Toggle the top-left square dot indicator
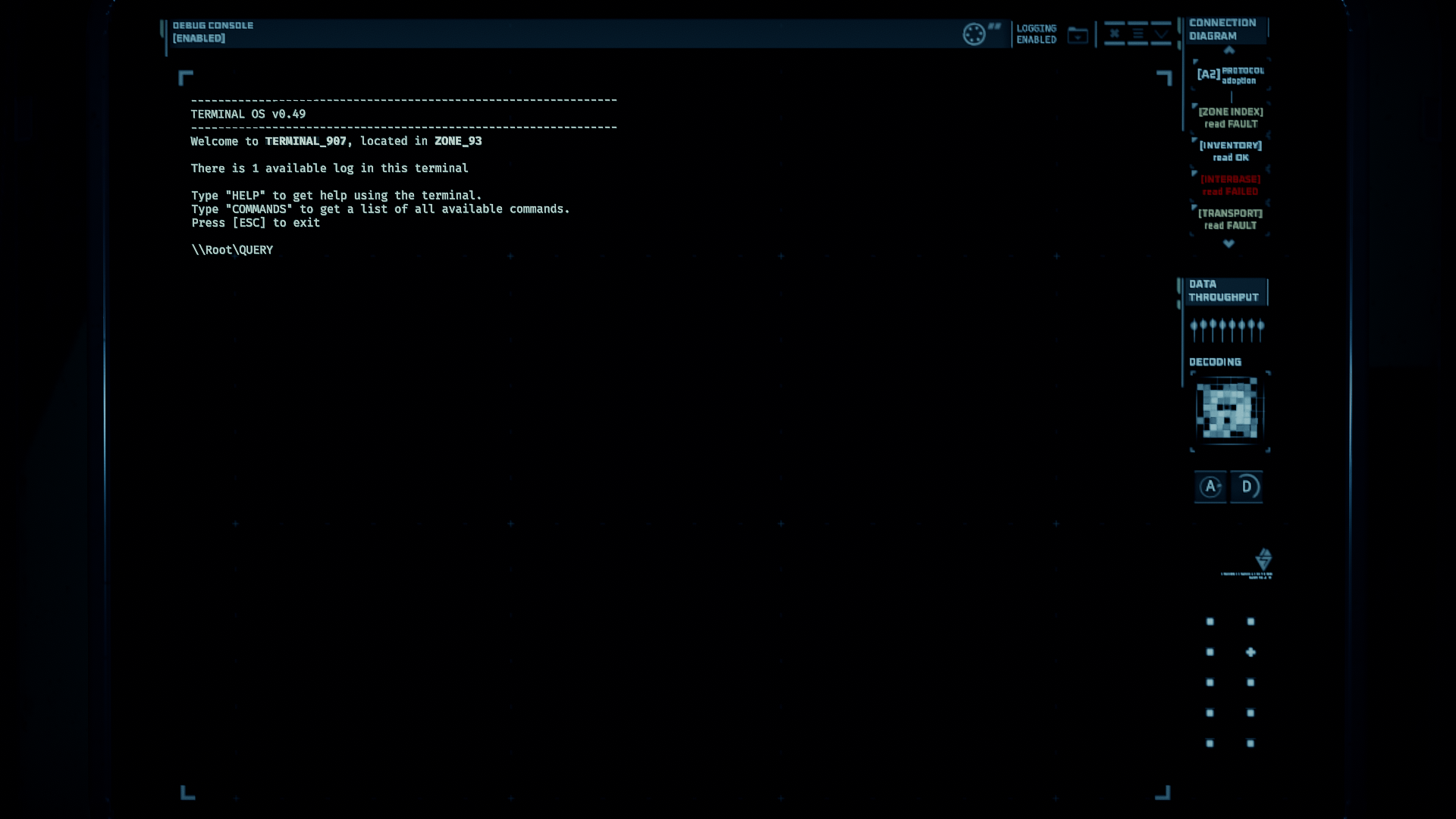The height and width of the screenshot is (819, 1456). coord(1210,622)
